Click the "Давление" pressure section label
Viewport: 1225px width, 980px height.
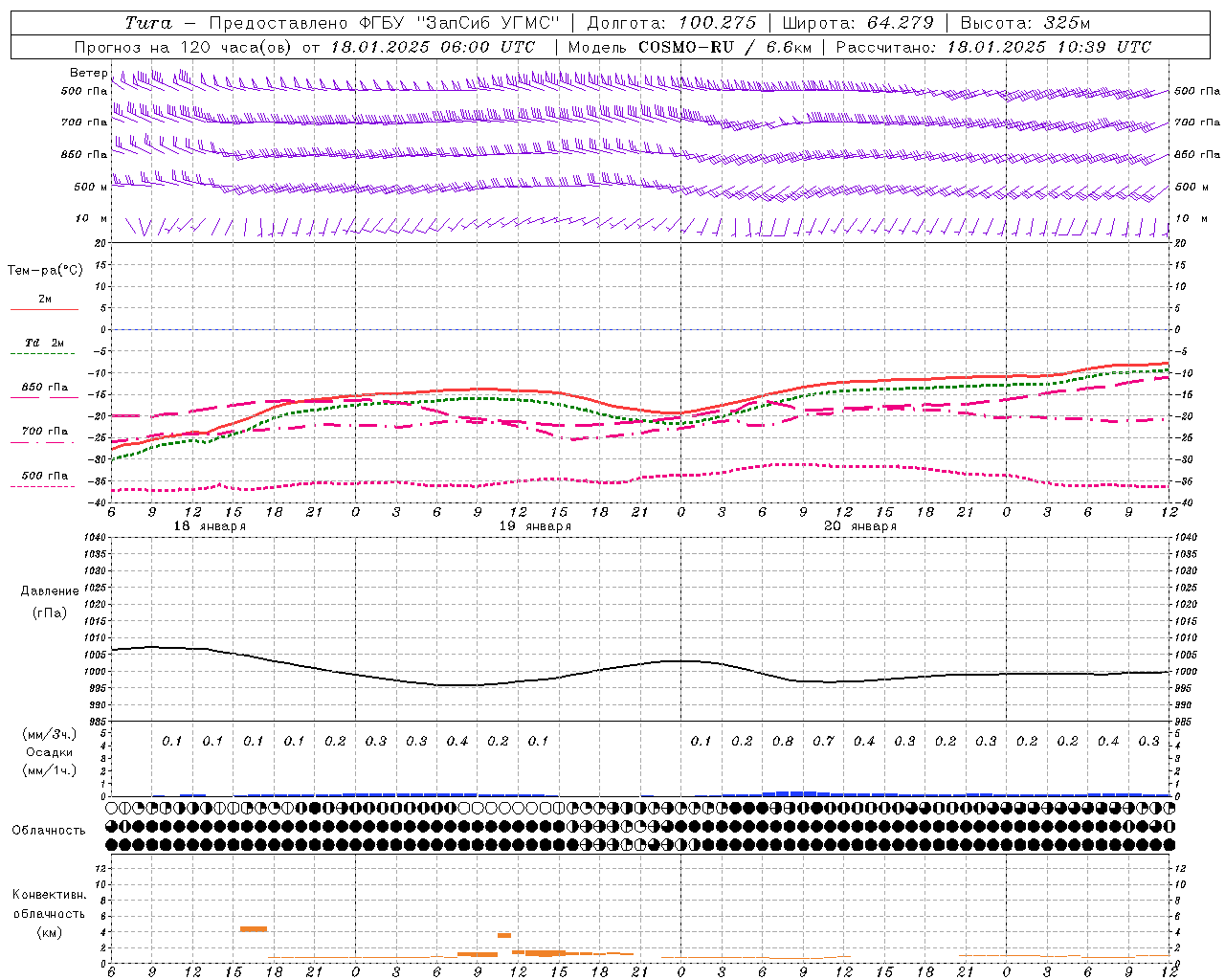click(x=50, y=591)
